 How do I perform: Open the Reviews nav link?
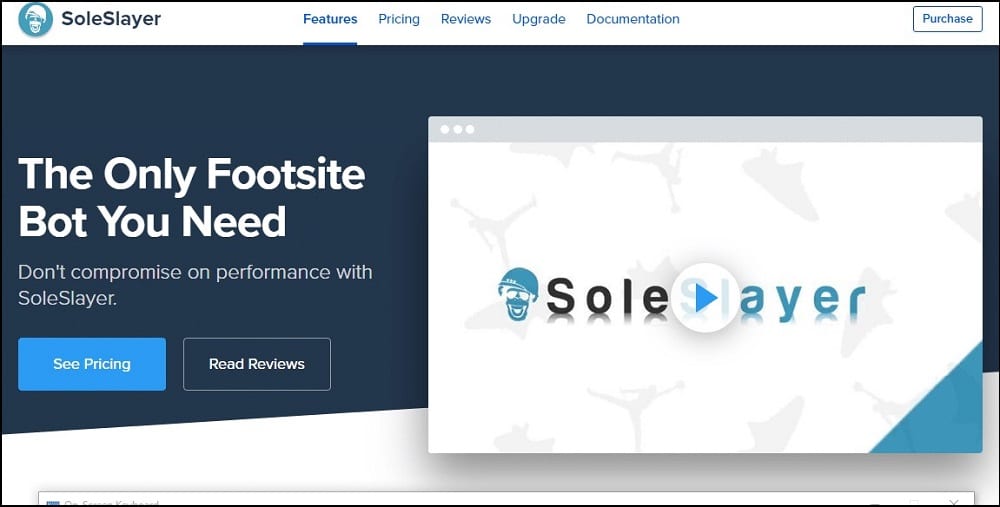[x=466, y=19]
